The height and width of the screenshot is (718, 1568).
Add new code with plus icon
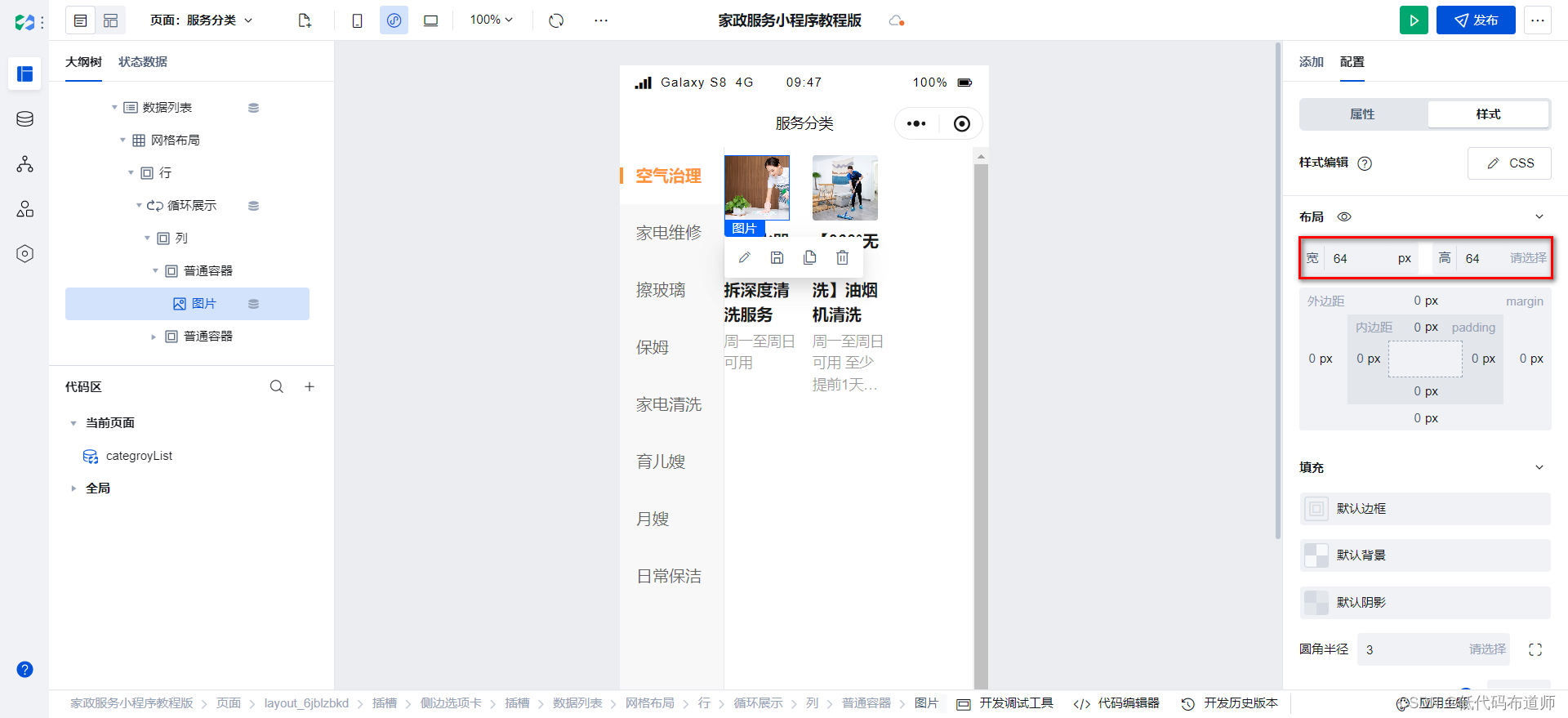coord(310,387)
